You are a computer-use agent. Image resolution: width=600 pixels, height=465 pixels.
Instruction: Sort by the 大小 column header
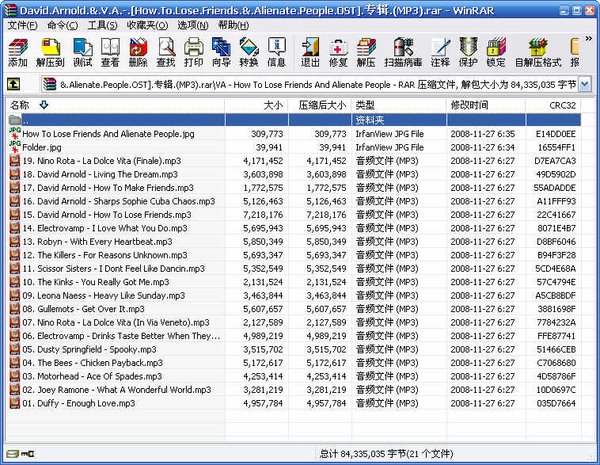click(256, 105)
